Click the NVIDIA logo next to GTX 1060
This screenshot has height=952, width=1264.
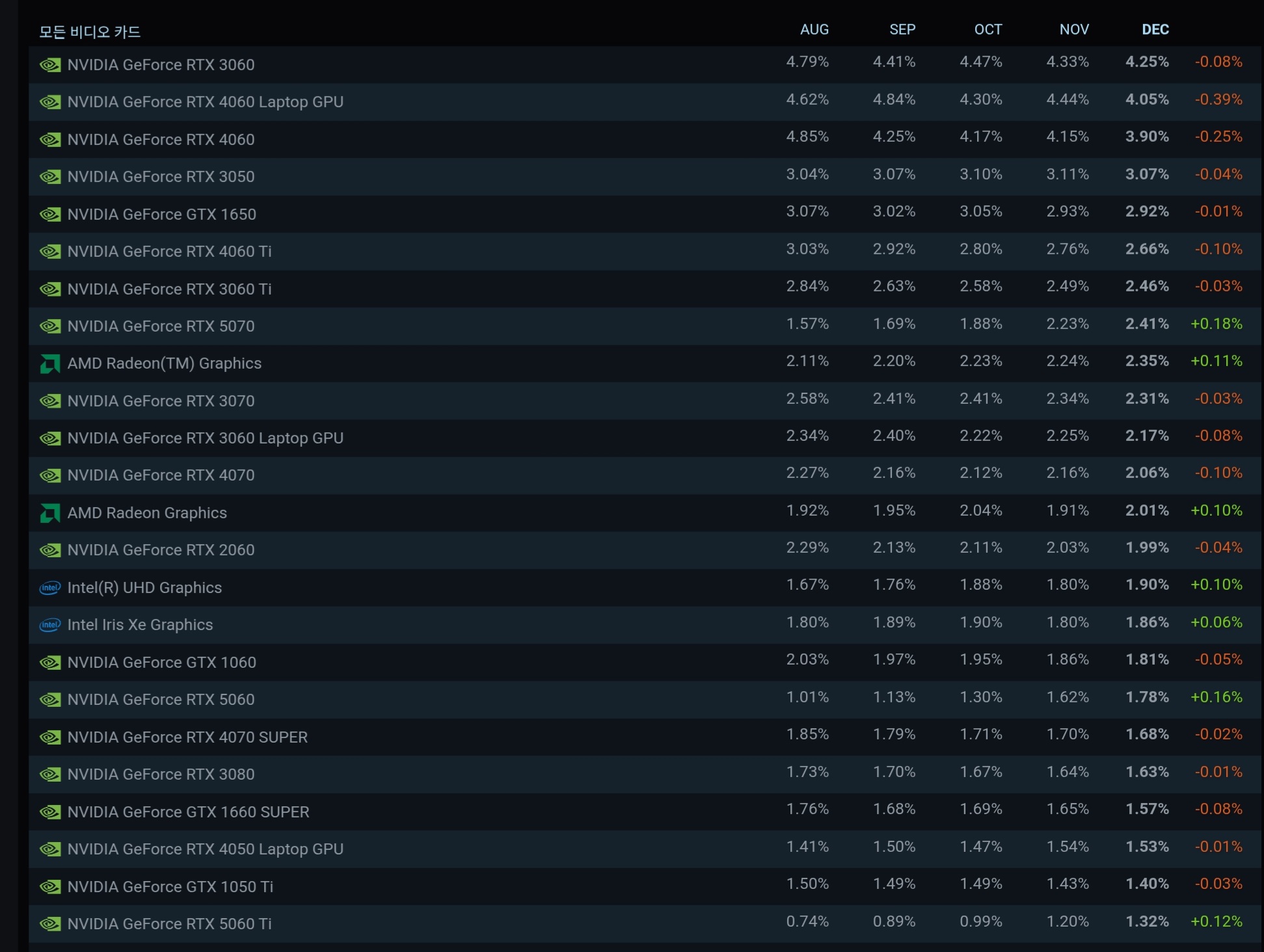50,663
